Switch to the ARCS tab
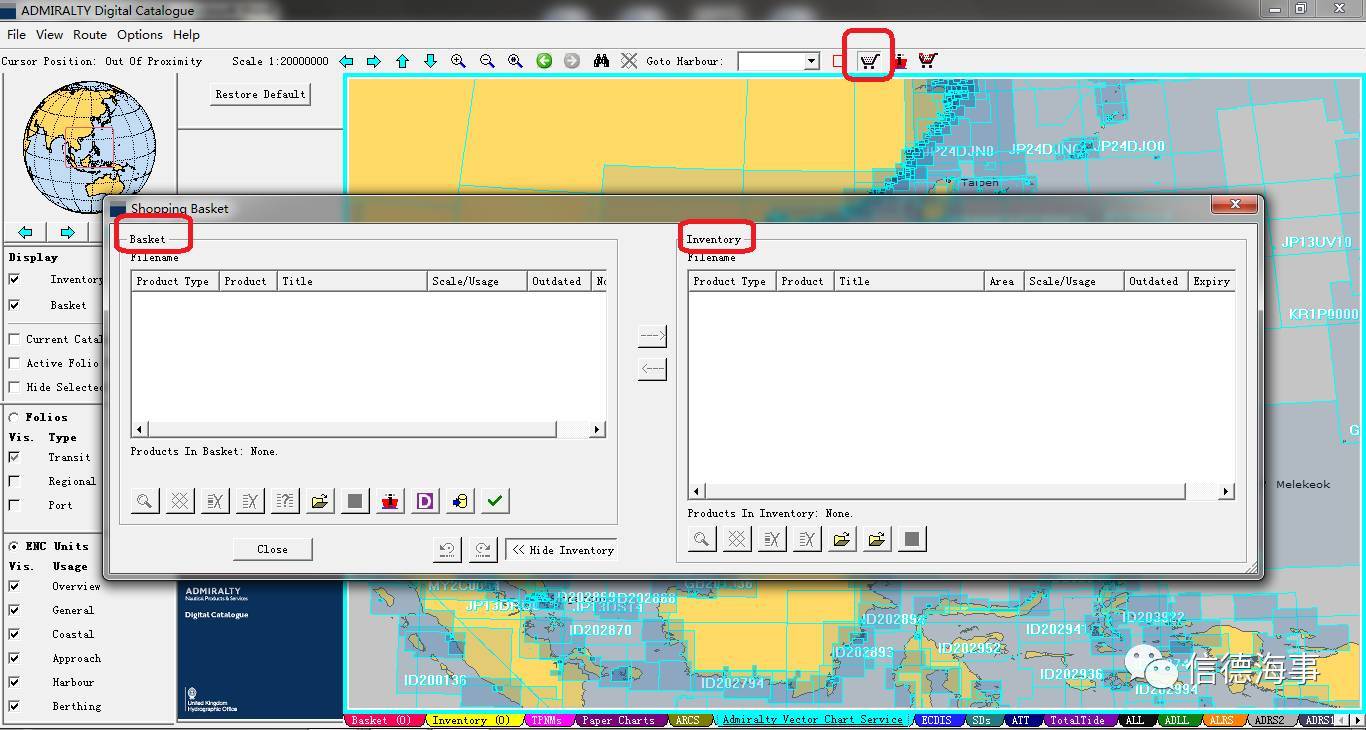1366x730 pixels. click(688, 720)
